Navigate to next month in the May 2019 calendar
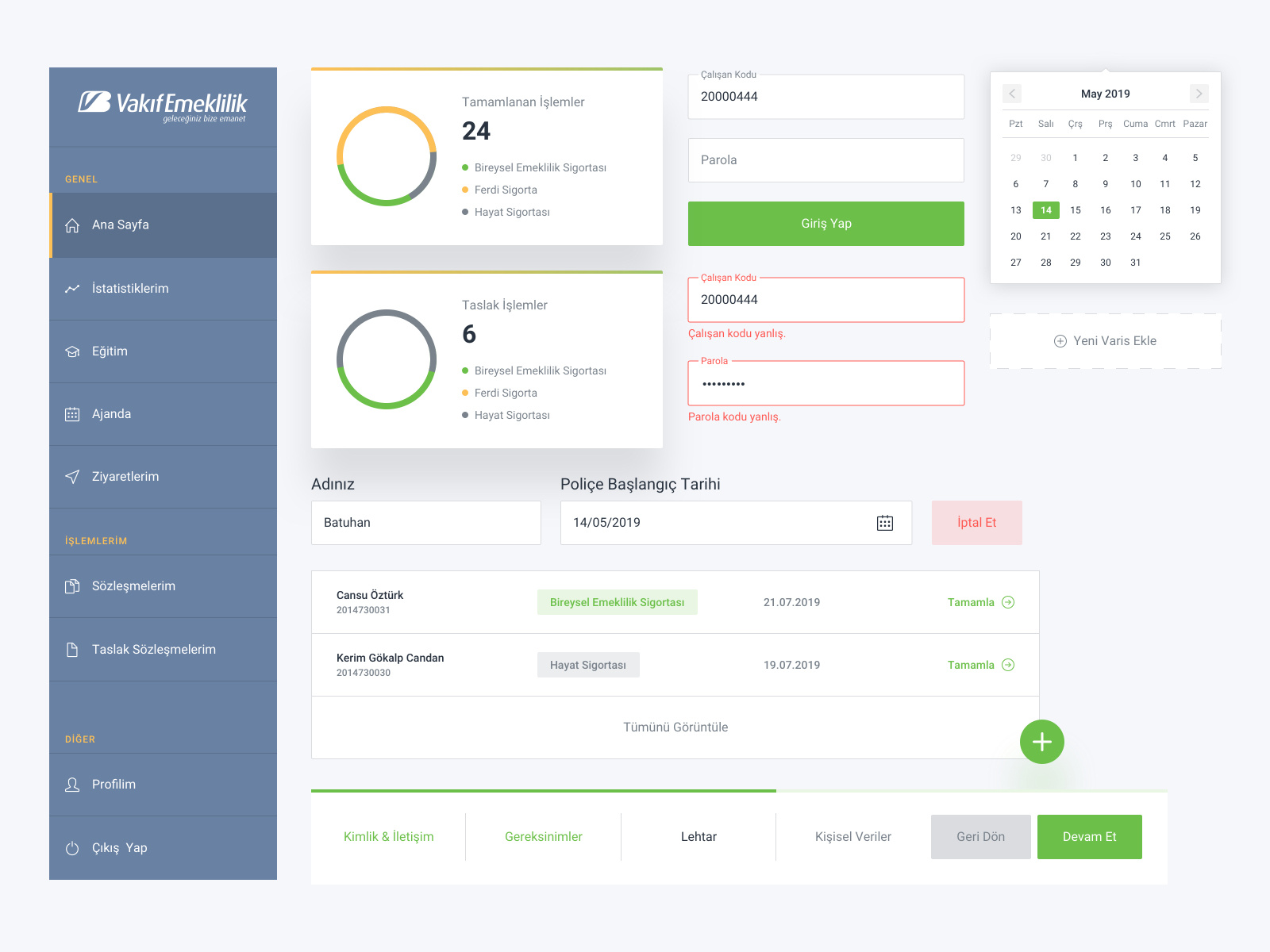The image size is (1270, 952). 1199,94
